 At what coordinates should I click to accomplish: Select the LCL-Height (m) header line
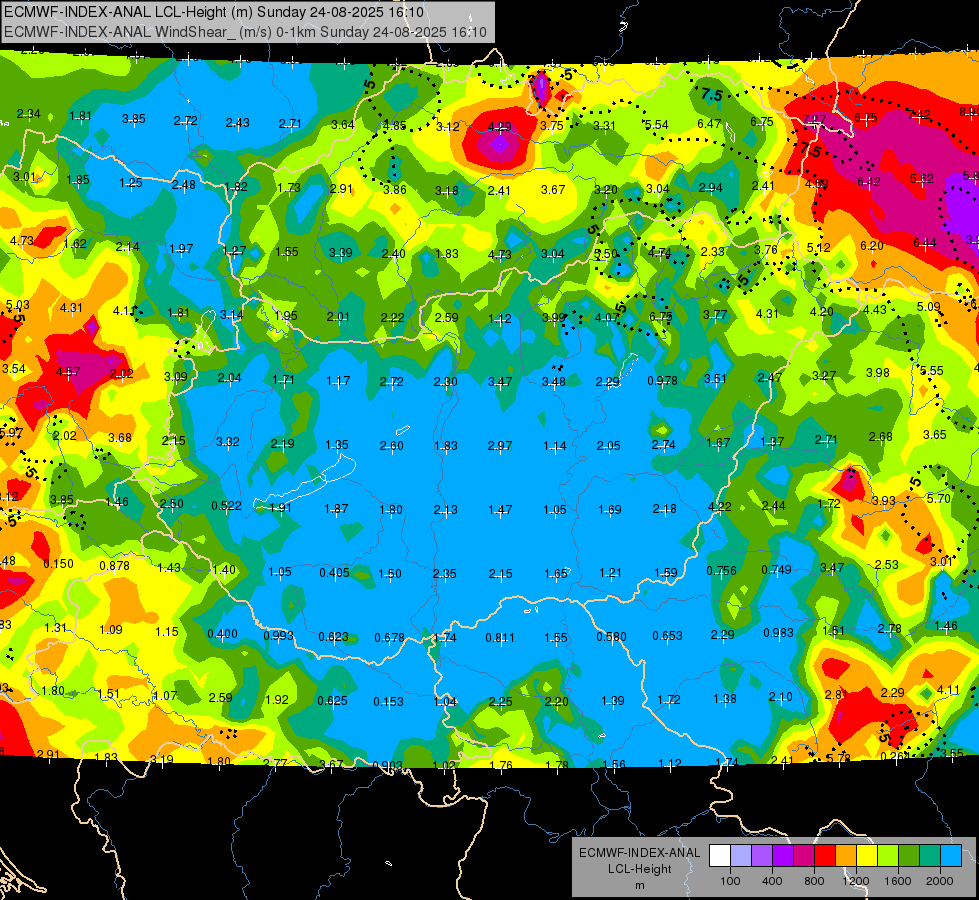click(214, 12)
